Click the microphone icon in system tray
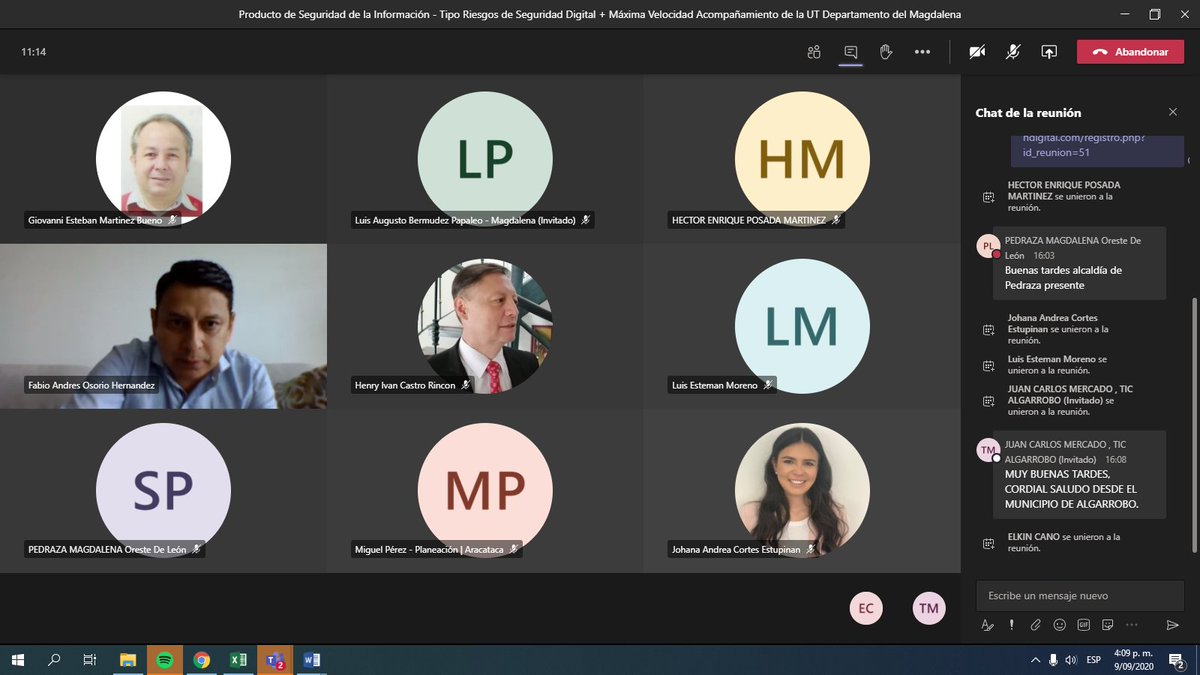1200x675 pixels. click(x=1053, y=660)
